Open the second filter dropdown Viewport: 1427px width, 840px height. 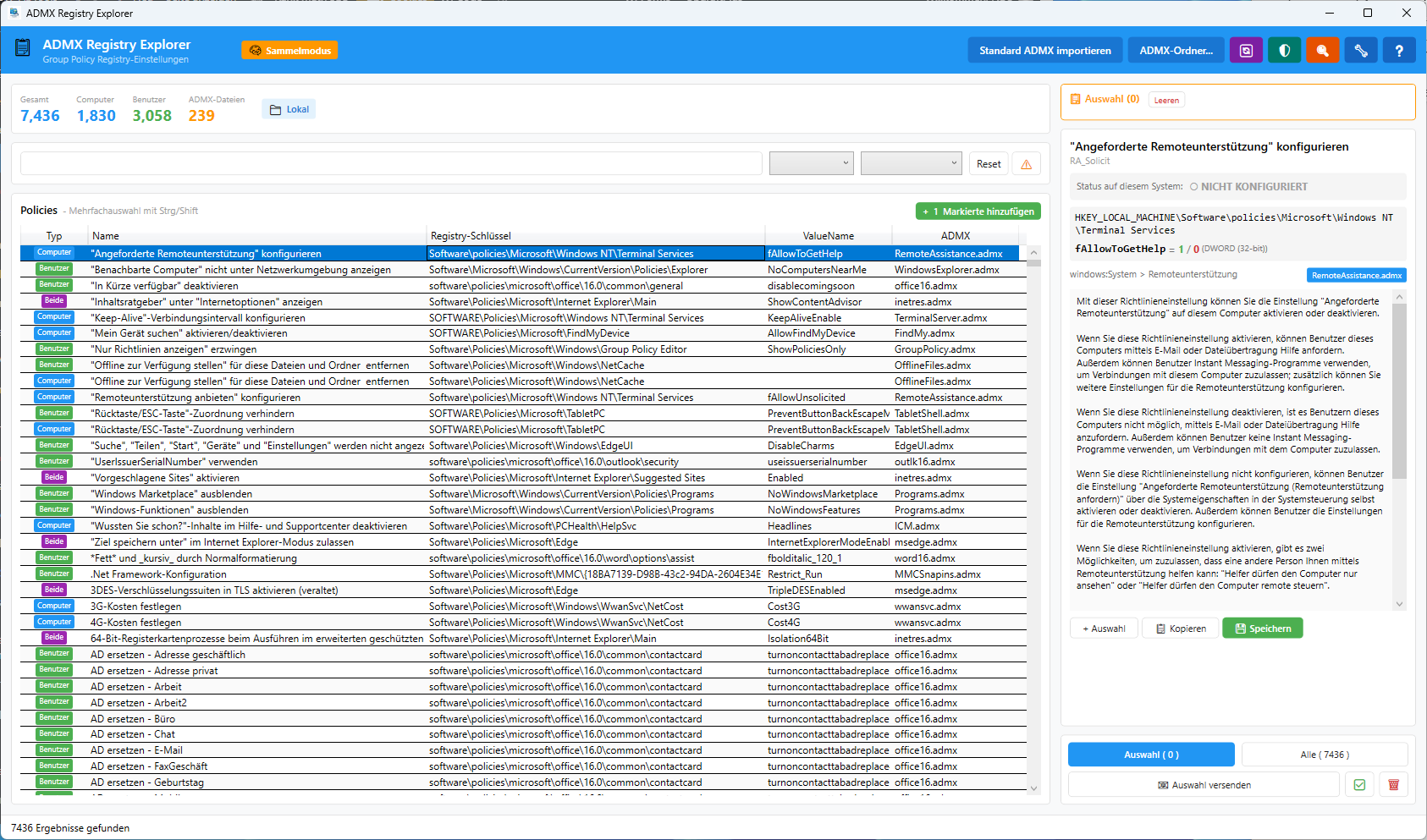911,163
